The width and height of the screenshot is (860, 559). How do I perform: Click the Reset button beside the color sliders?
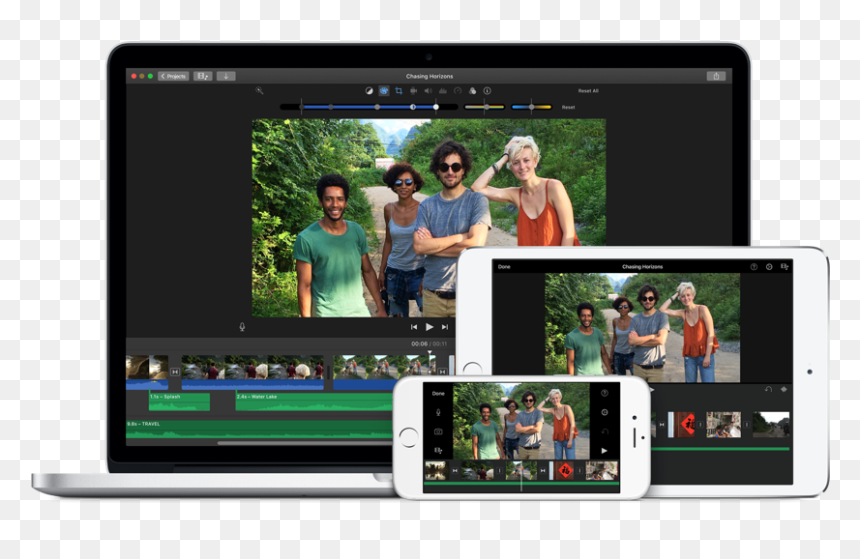pos(568,108)
